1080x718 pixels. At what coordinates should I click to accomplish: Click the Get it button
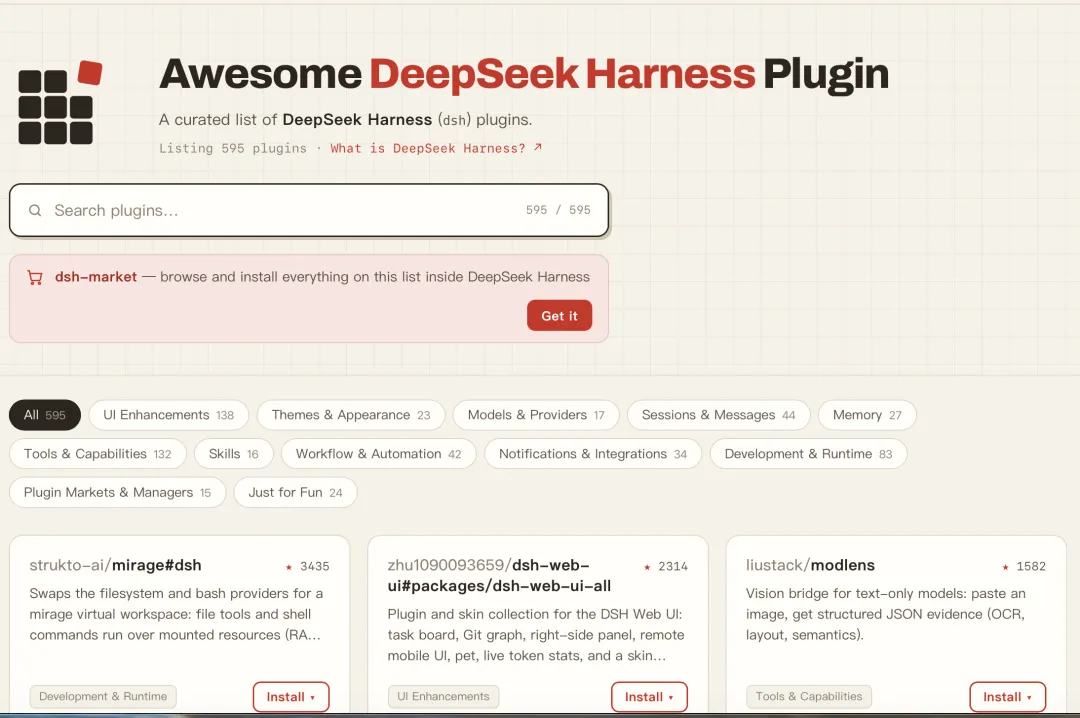point(559,316)
